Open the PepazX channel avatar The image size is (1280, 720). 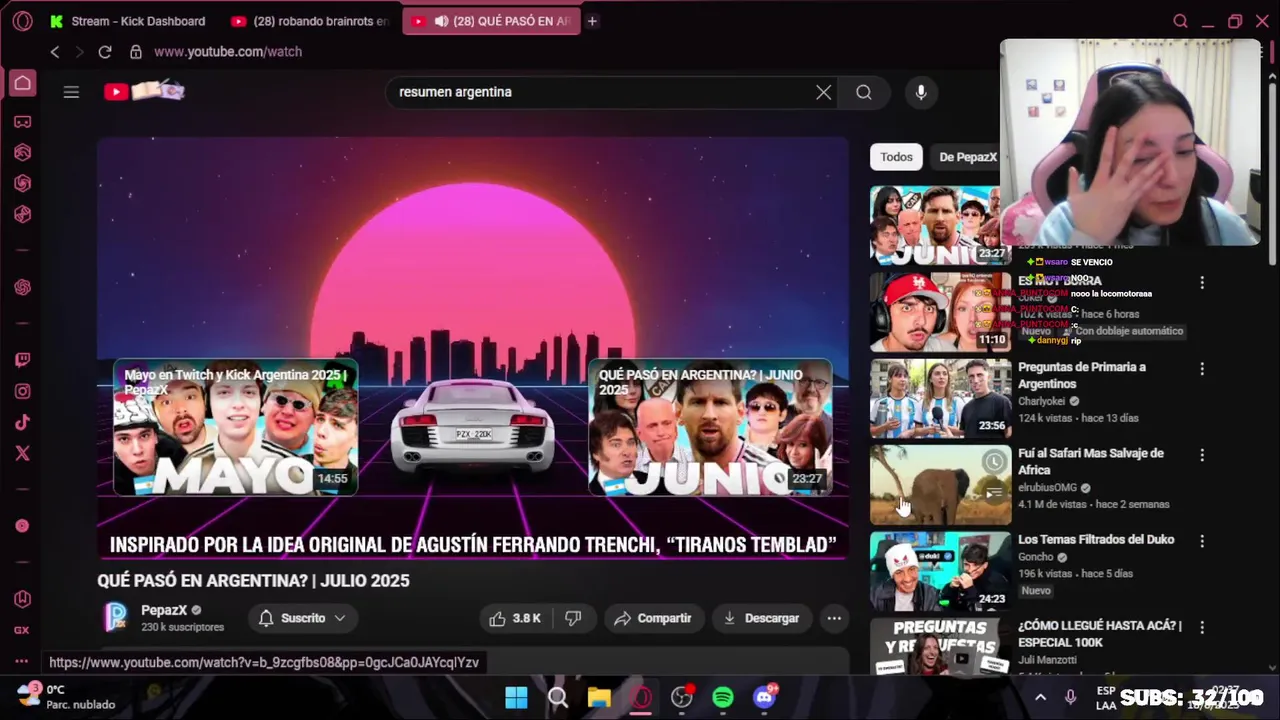(x=116, y=617)
